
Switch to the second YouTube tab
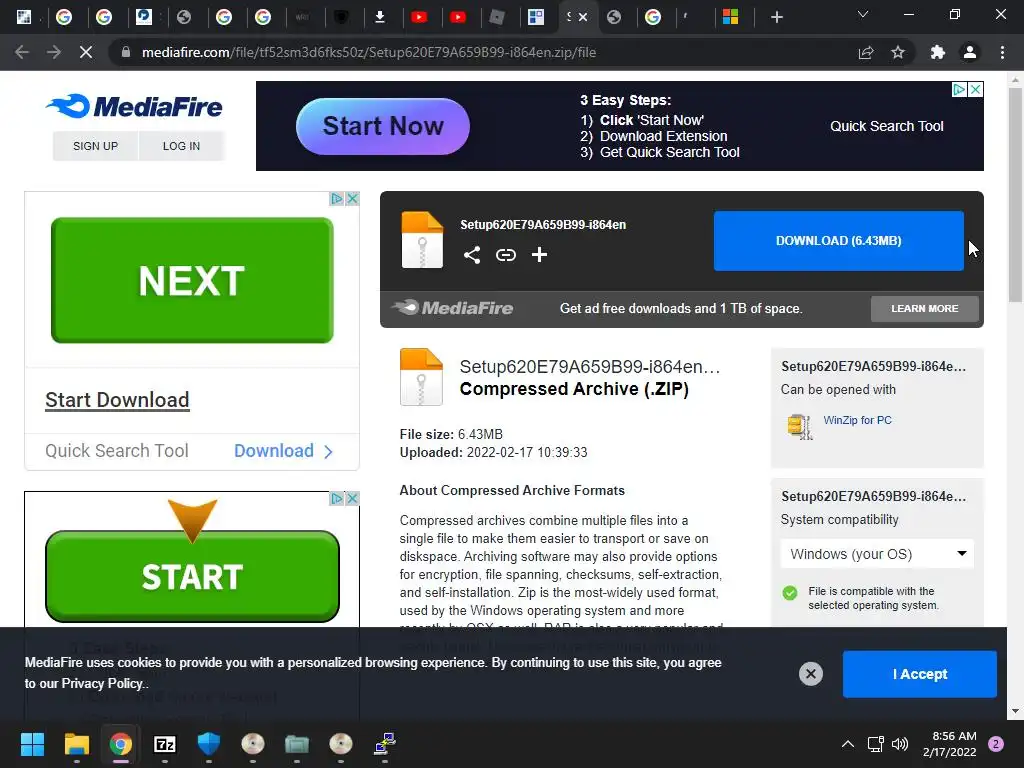tap(458, 17)
